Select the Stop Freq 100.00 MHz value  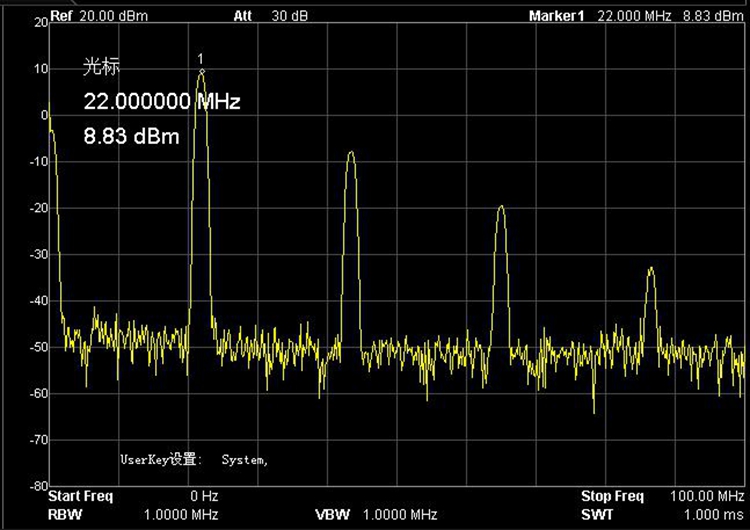tap(707, 496)
